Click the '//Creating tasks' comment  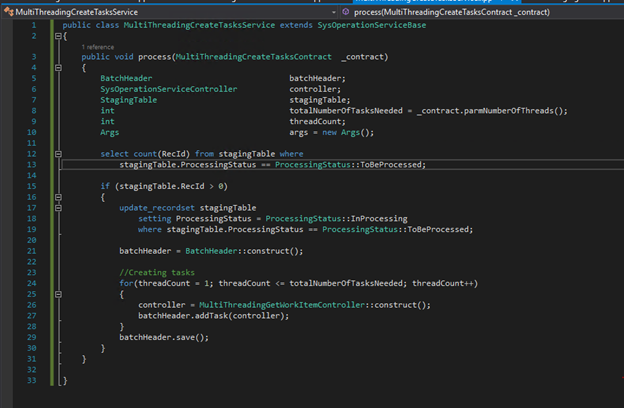click(155, 272)
